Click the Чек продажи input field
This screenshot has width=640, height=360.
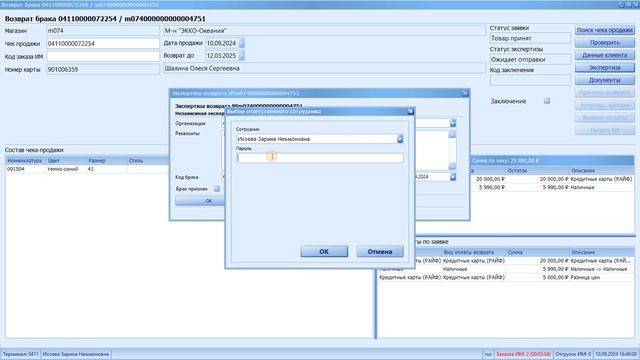(103, 43)
